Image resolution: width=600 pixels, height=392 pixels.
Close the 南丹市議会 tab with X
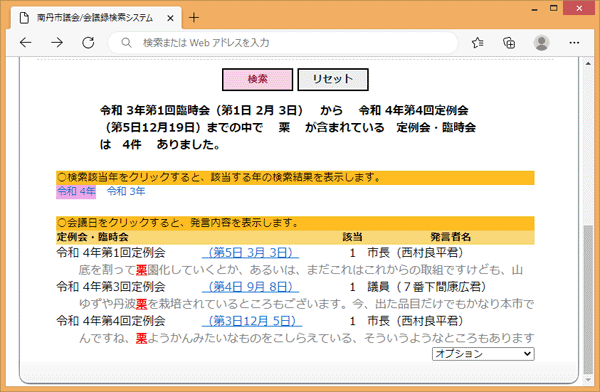[170, 18]
